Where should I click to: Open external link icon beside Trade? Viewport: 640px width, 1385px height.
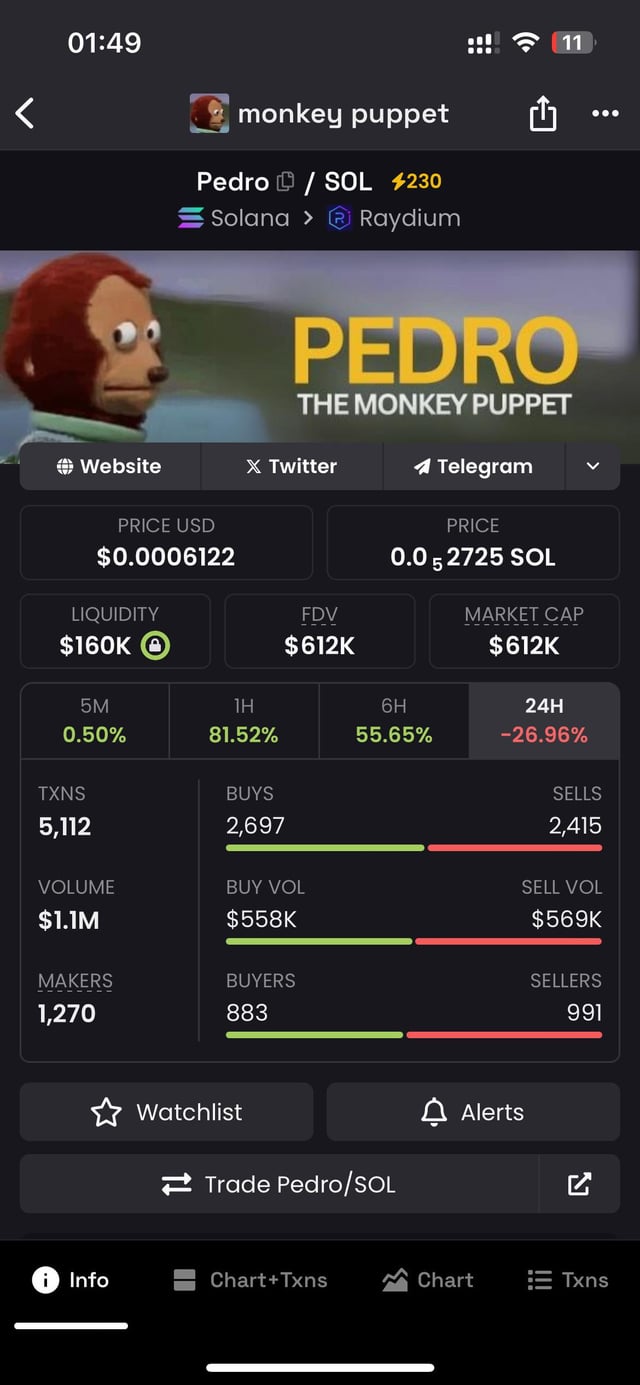coord(579,1185)
